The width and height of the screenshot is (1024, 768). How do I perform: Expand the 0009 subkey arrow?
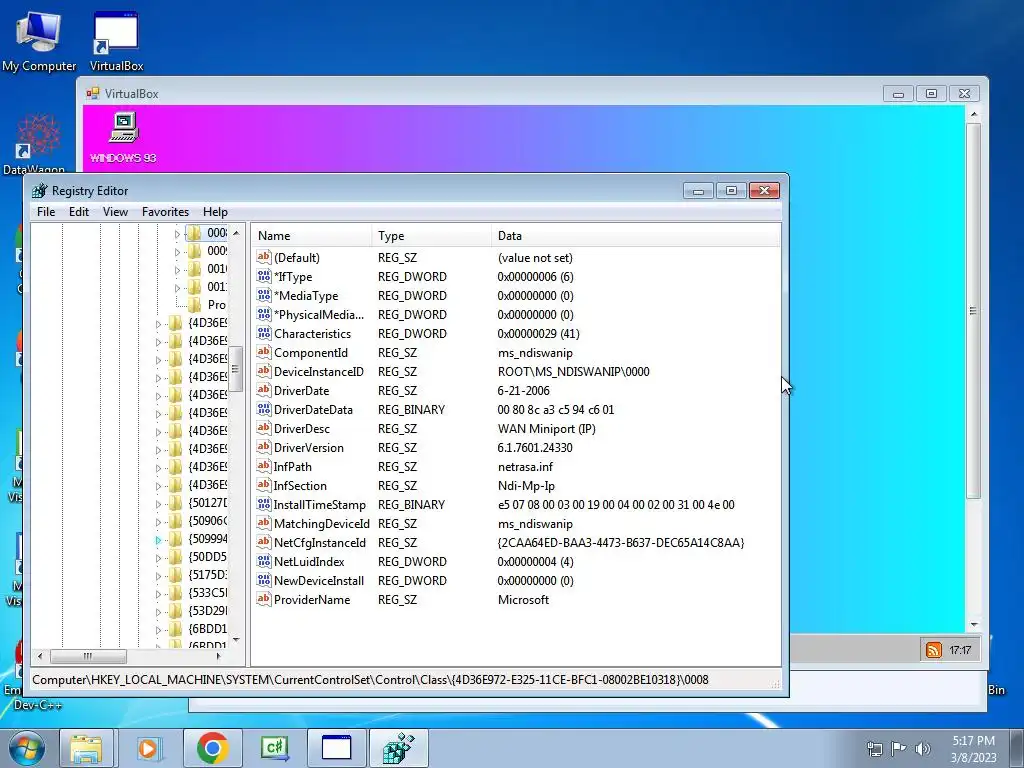(177, 251)
